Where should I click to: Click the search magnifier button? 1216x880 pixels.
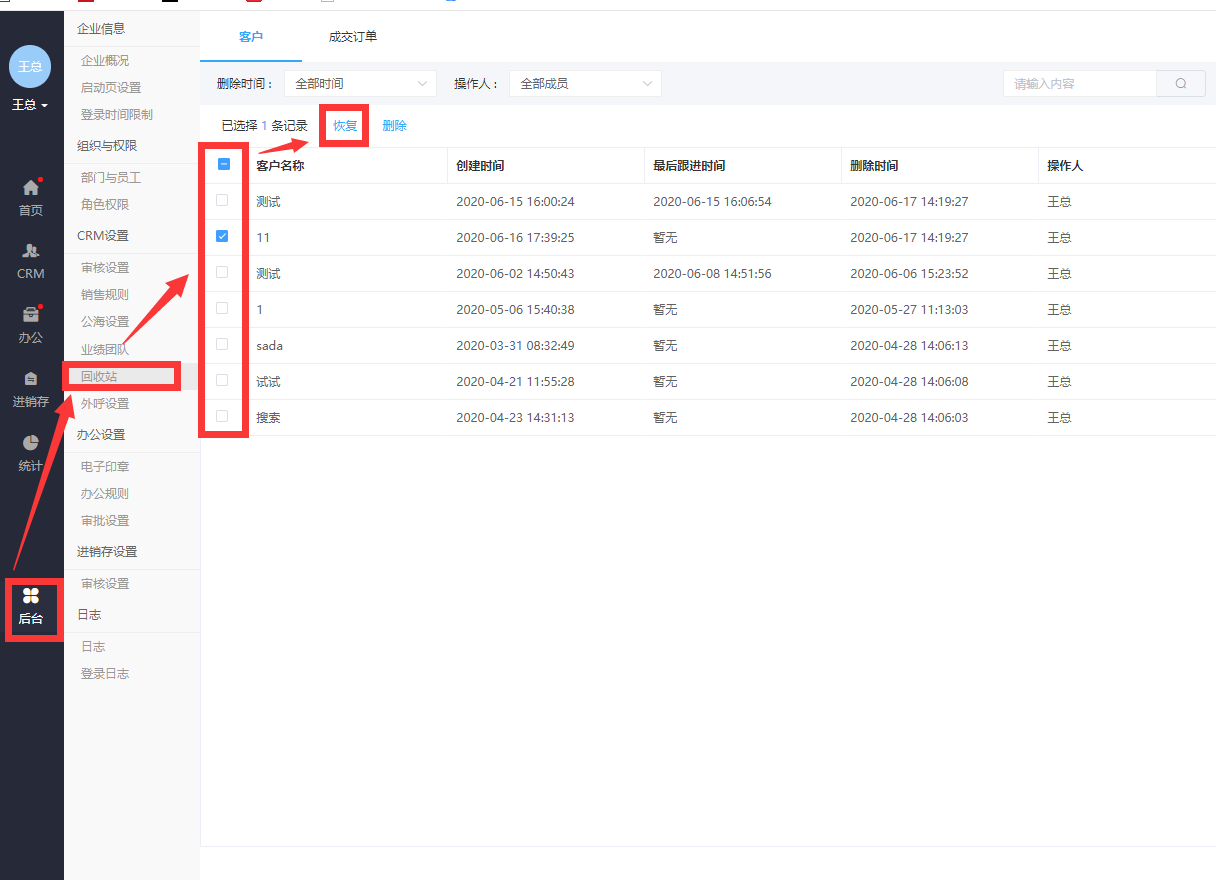(1181, 84)
